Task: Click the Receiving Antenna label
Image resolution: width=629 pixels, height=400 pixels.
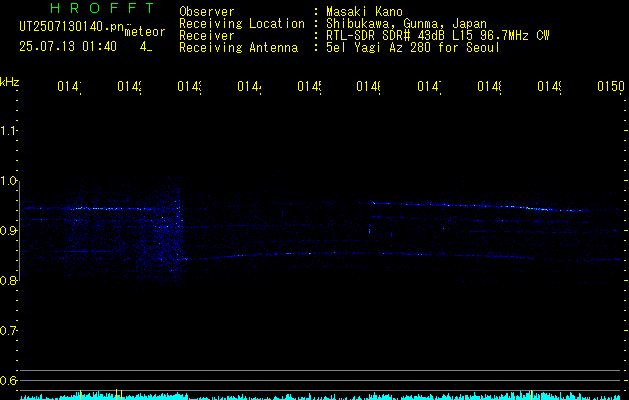Action: [239, 48]
